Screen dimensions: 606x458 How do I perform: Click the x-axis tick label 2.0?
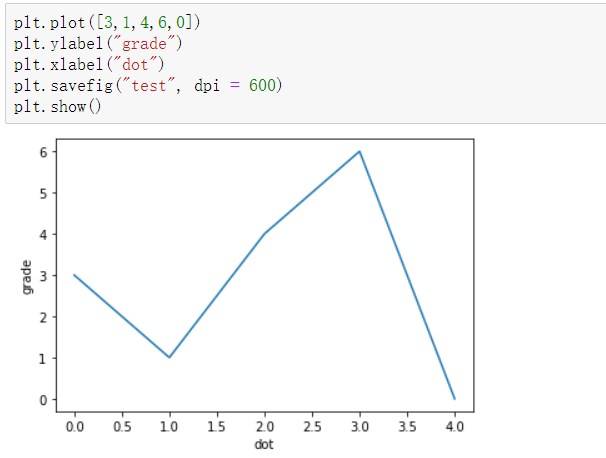point(265,427)
